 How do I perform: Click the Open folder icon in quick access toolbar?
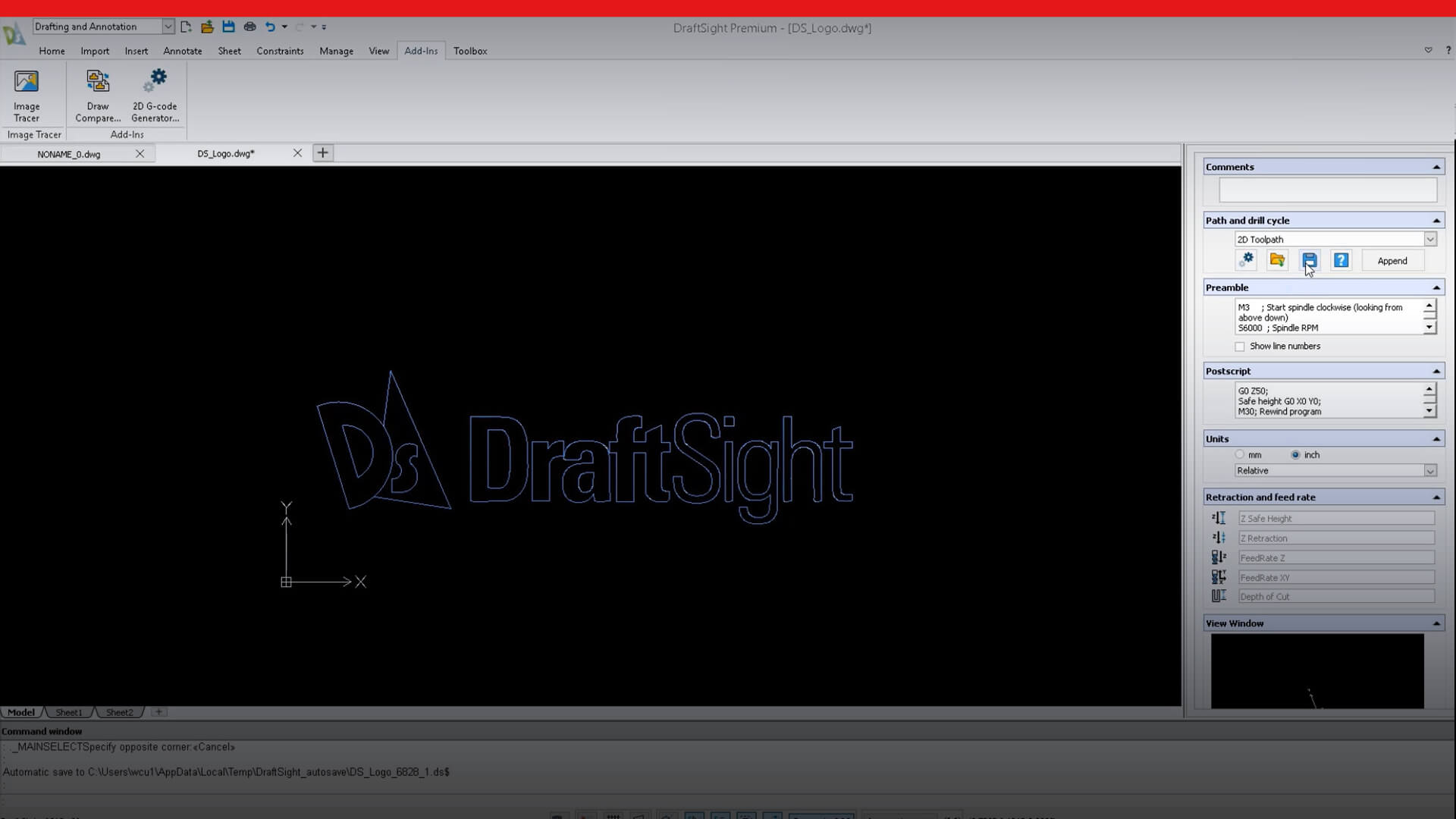coord(207,27)
